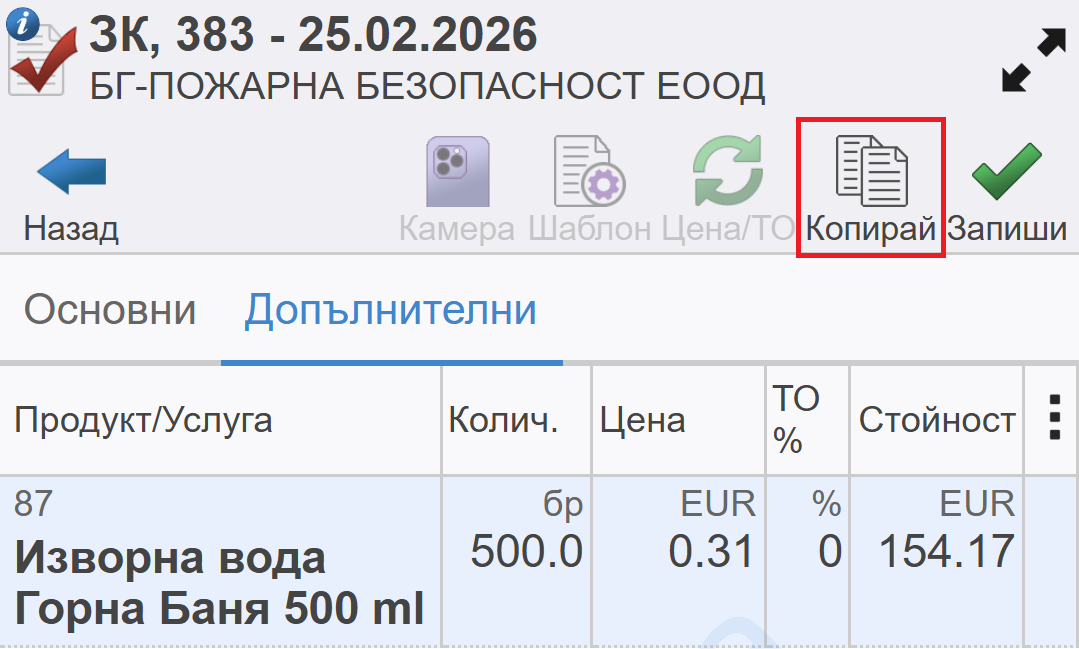Toggle fullscreen with the diagonal arrows icon

pyautogui.click(x=1033, y=60)
